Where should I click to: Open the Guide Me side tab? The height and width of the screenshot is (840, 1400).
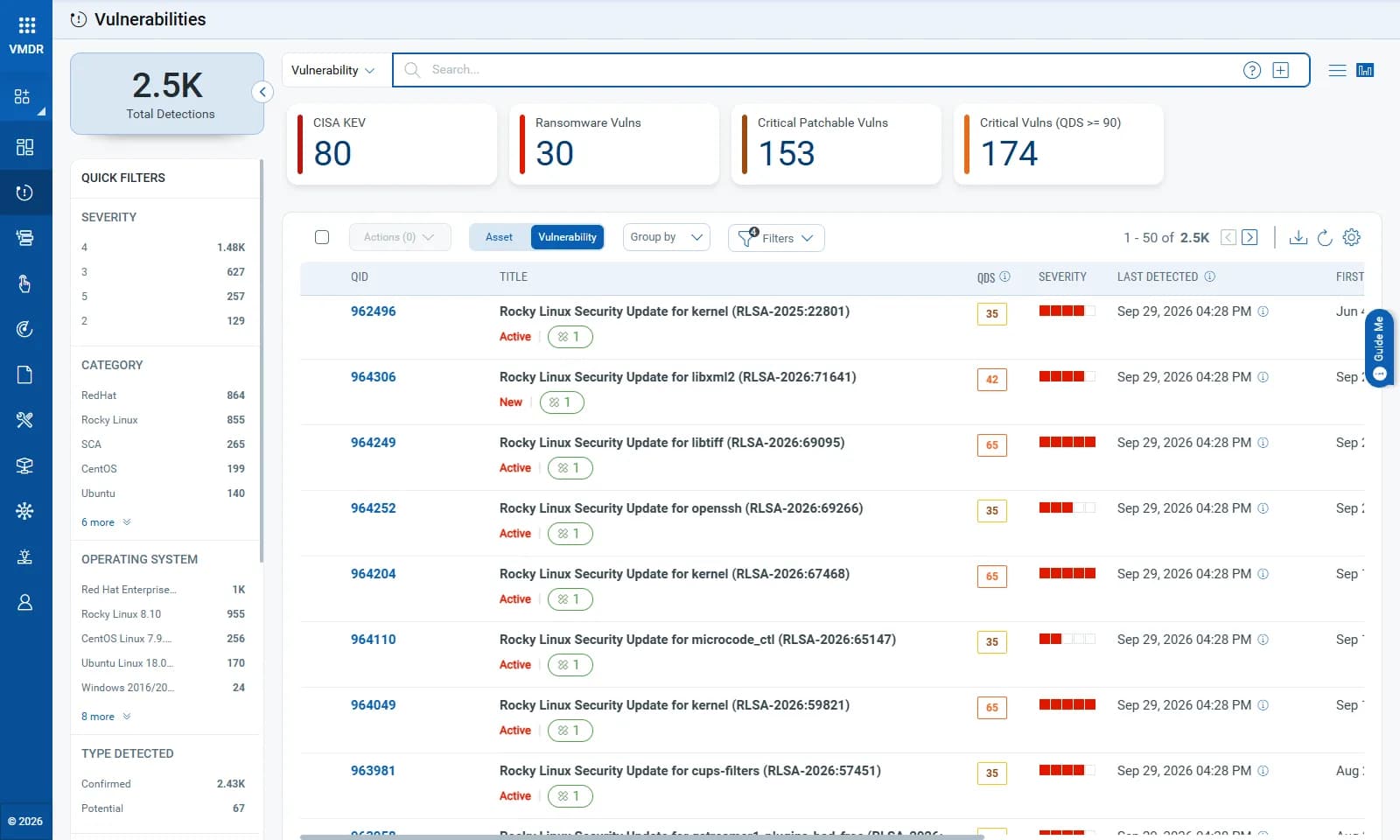point(1379,347)
